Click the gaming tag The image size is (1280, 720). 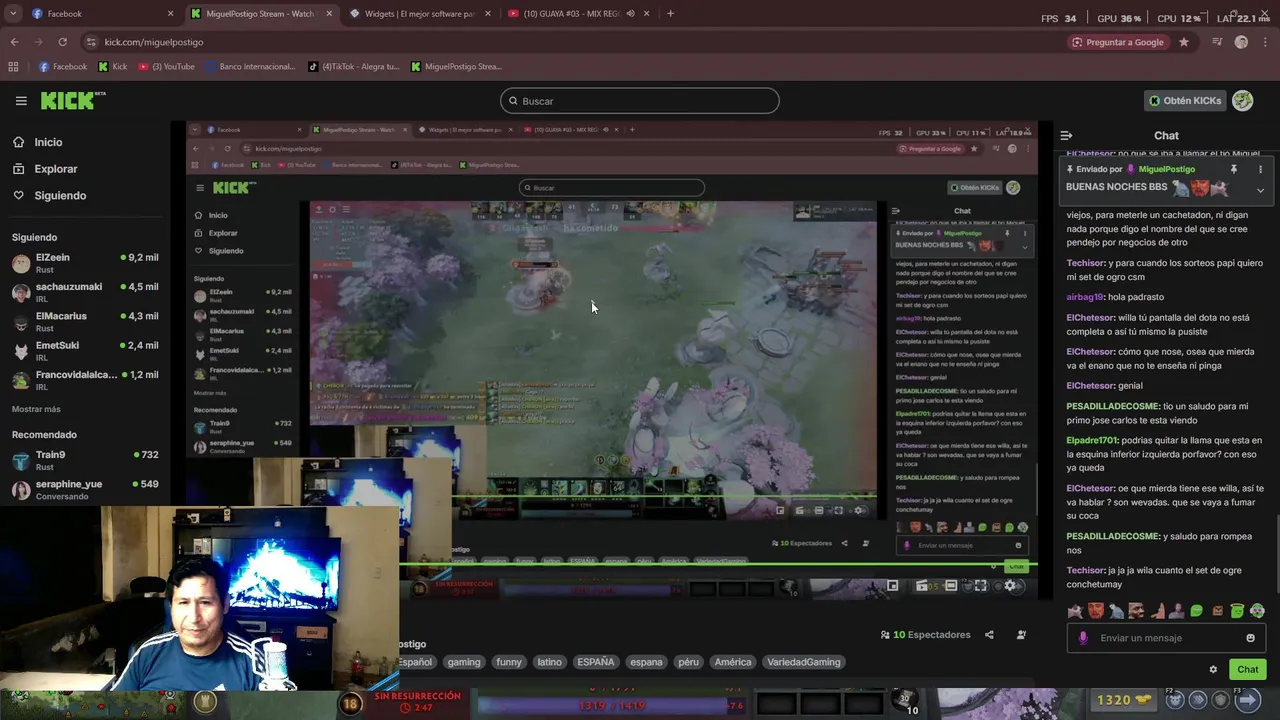point(464,662)
